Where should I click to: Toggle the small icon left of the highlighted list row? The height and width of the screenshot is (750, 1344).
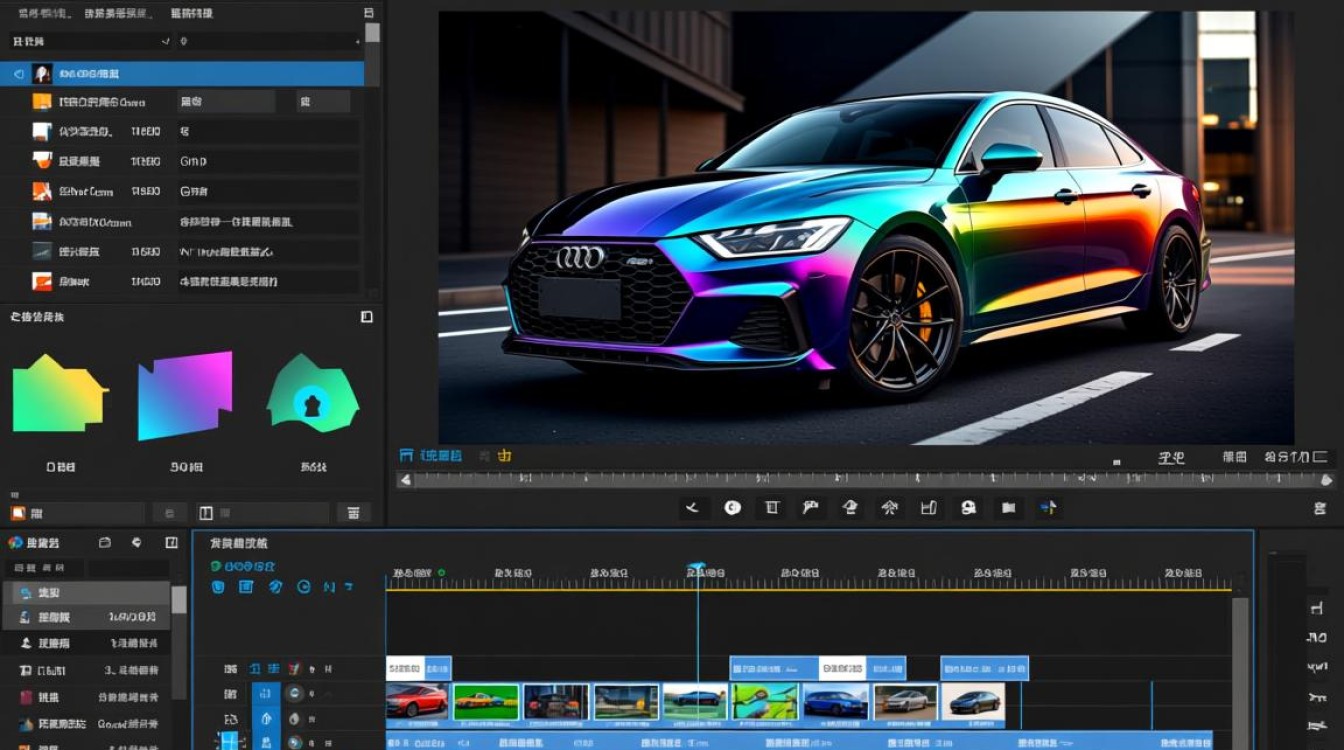[x=18, y=74]
